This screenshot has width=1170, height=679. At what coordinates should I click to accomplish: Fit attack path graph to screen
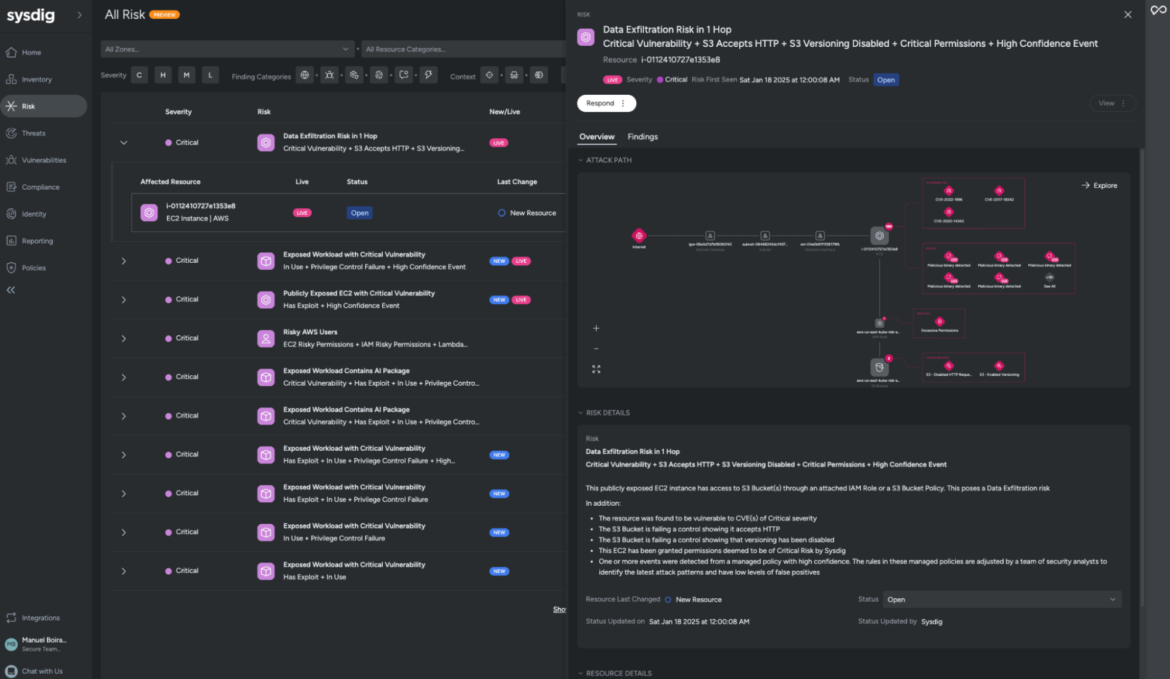[596, 369]
